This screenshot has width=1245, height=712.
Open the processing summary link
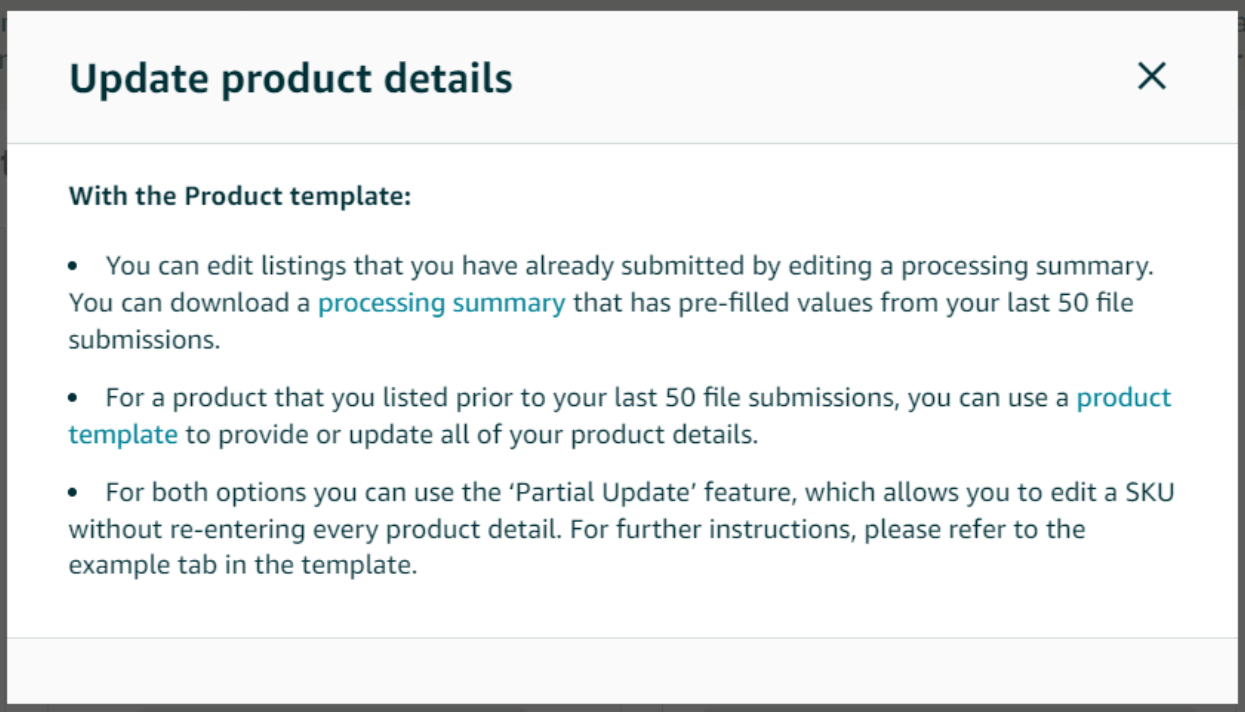441,303
